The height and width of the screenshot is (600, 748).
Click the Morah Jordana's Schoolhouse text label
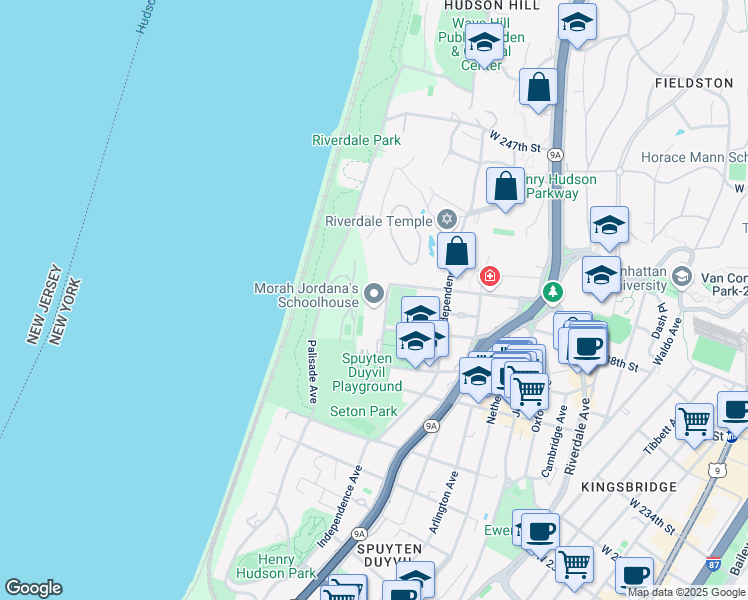coord(306,295)
